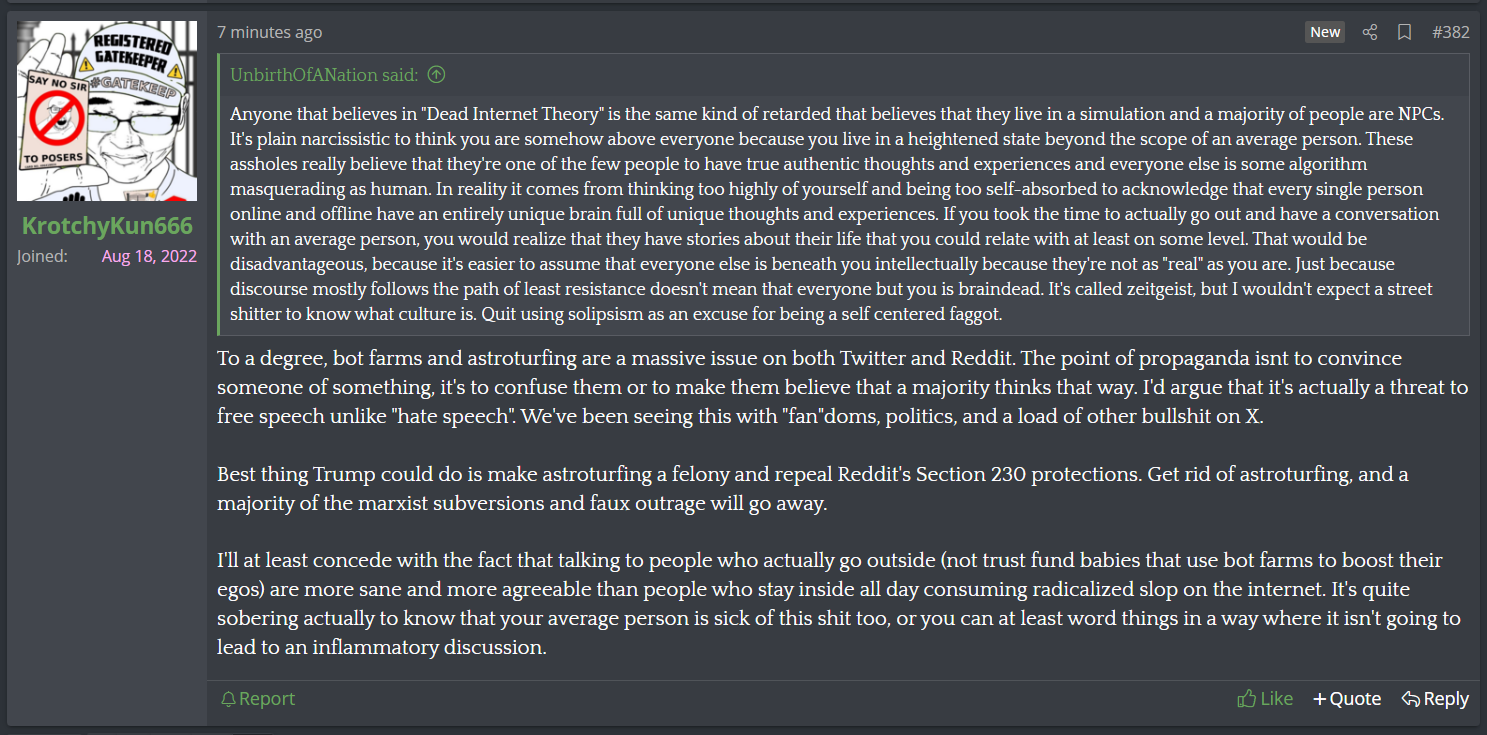Click the thumbs-up Like icon
The image size is (1487, 735).
click(1246, 699)
